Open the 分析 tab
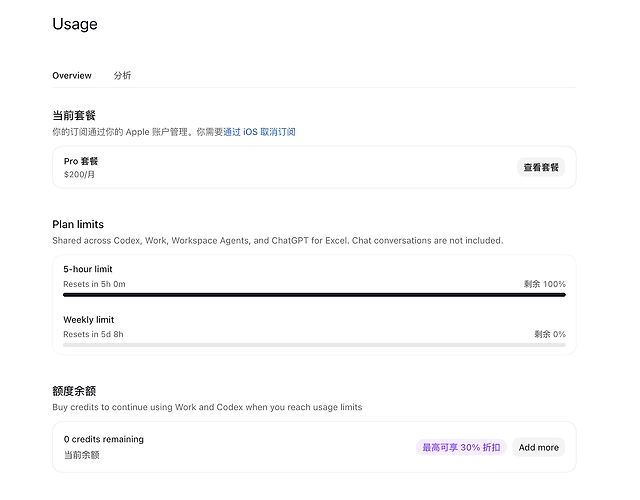Image resolution: width=640 pixels, height=500 pixels. click(x=122, y=76)
